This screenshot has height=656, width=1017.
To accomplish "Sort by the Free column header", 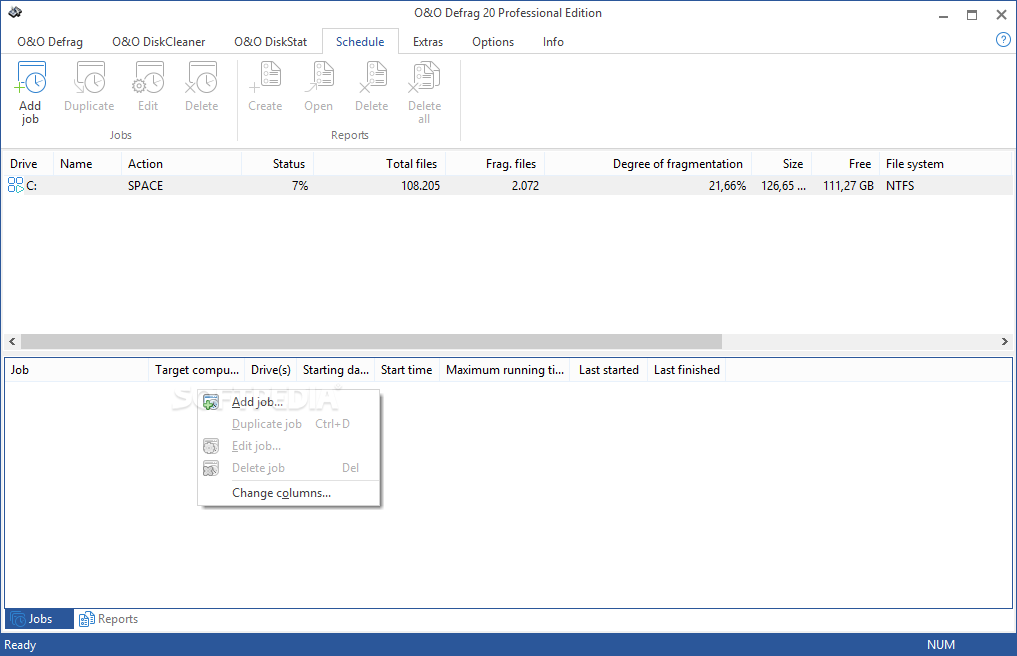I will point(845,164).
